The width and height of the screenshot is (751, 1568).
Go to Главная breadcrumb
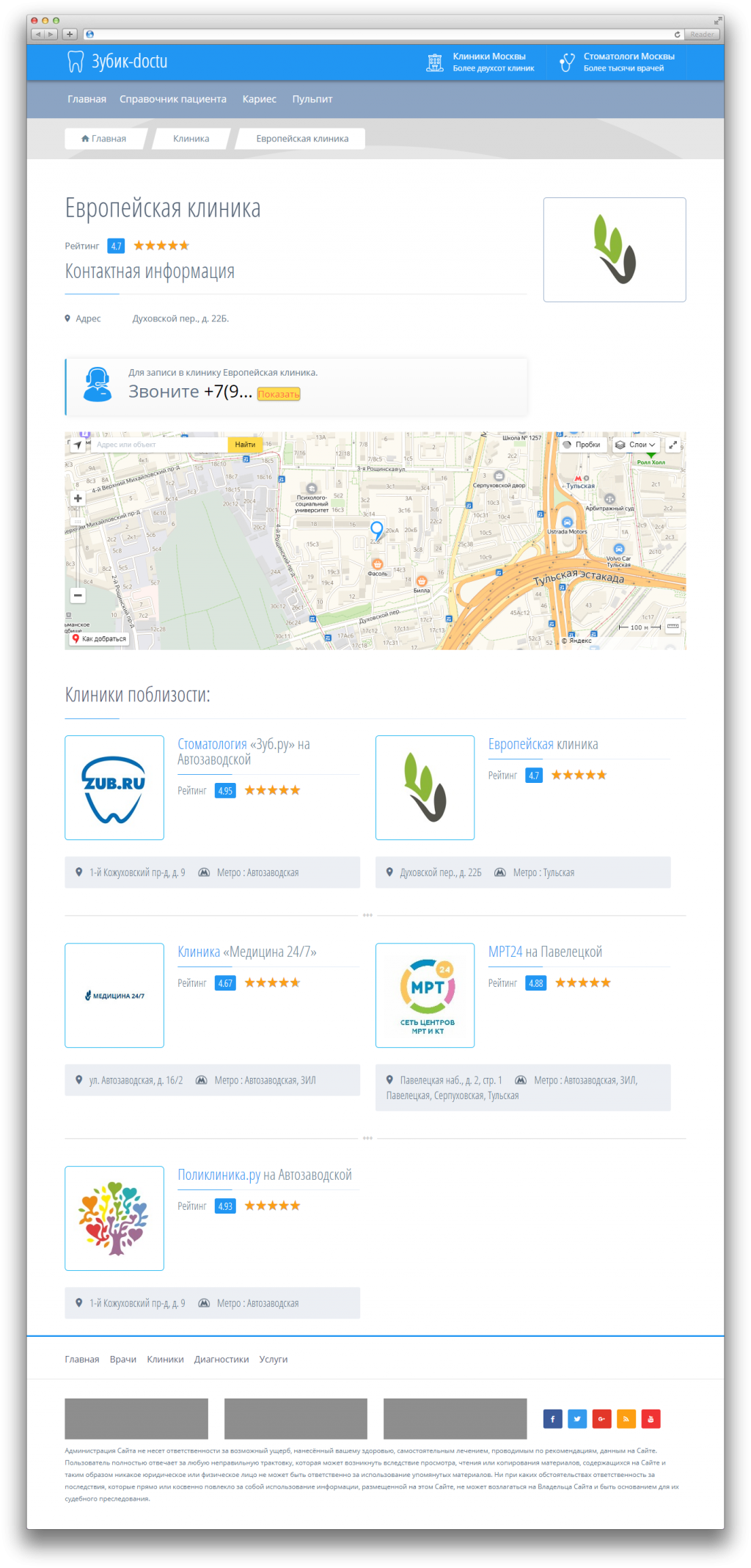coord(104,139)
